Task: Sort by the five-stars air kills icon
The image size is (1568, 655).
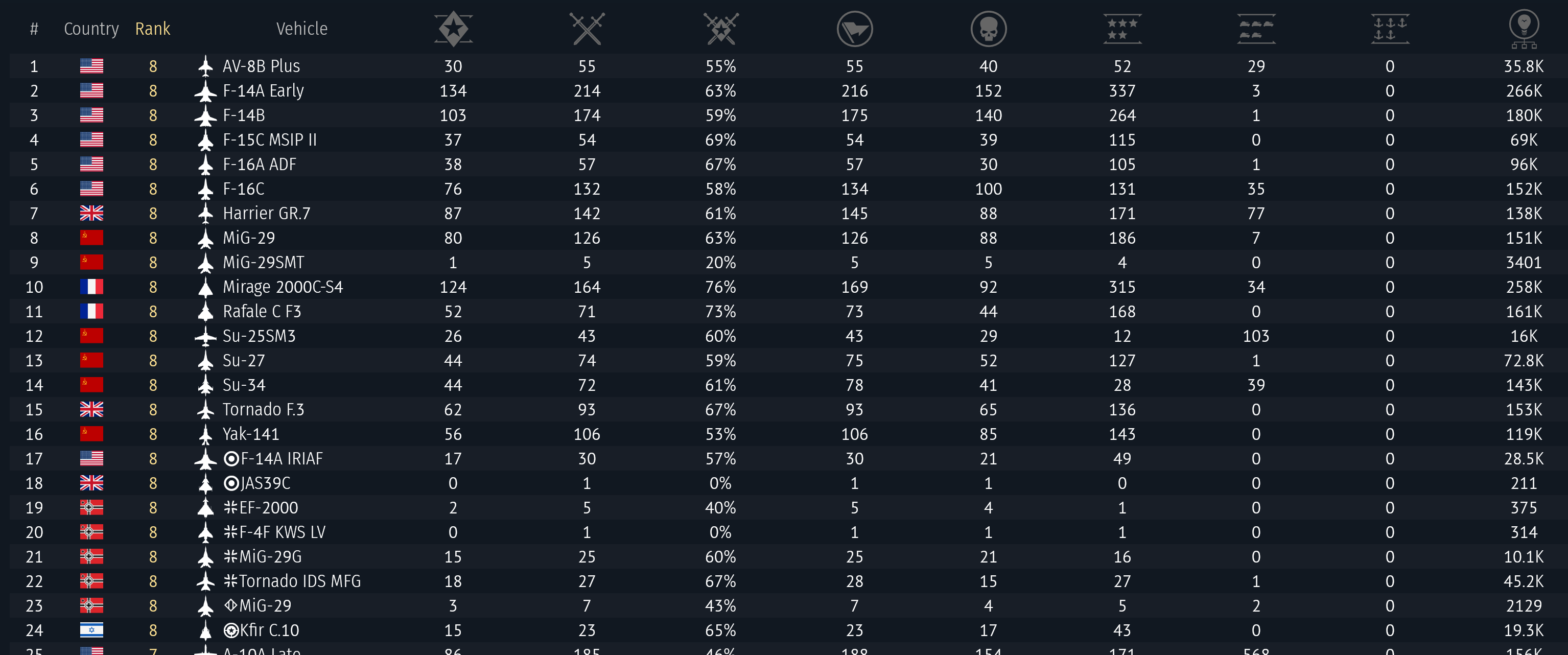Action: pos(1122,29)
